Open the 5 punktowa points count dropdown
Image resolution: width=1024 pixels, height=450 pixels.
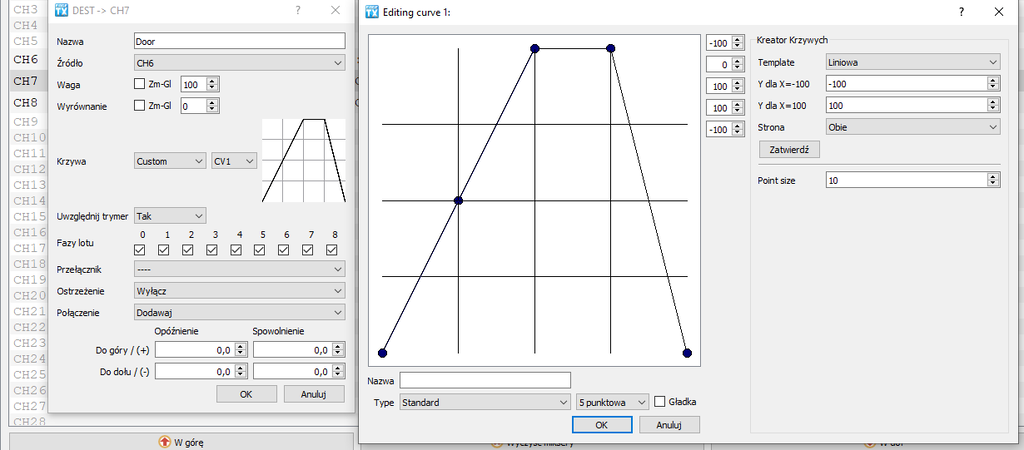pos(612,402)
